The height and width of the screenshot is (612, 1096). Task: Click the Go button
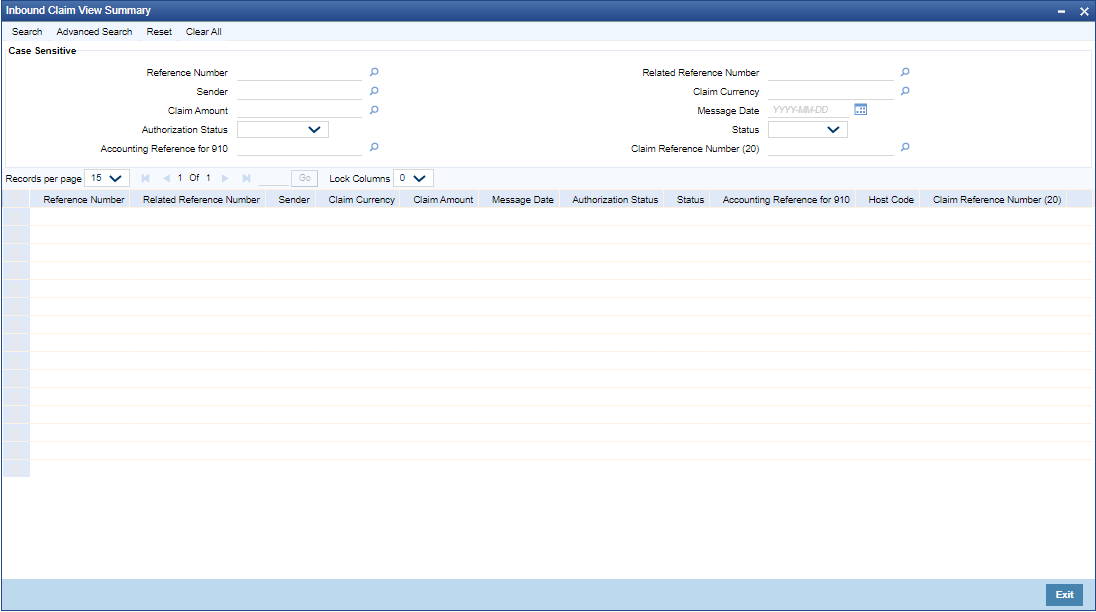(305, 178)
